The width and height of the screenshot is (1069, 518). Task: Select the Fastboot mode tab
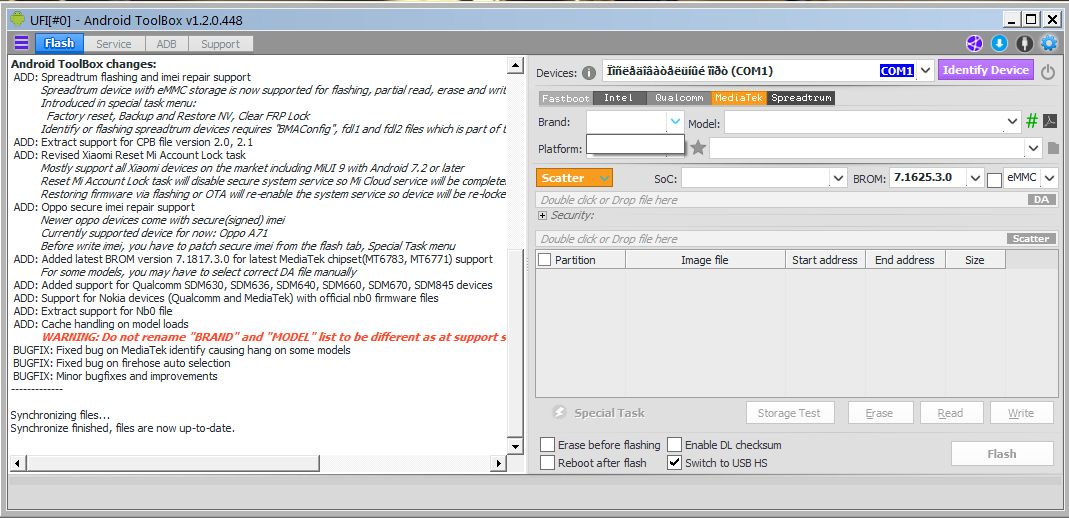coord(566,98)
